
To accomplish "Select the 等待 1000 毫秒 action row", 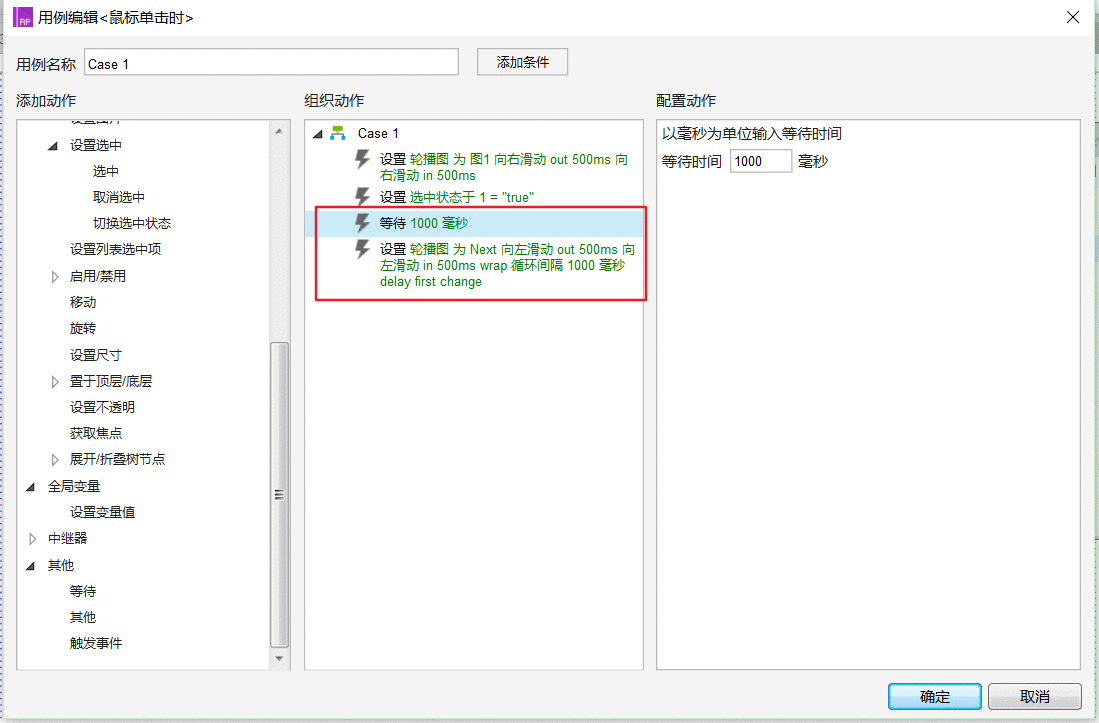I will pyautogui.click(x=475, y=223).
